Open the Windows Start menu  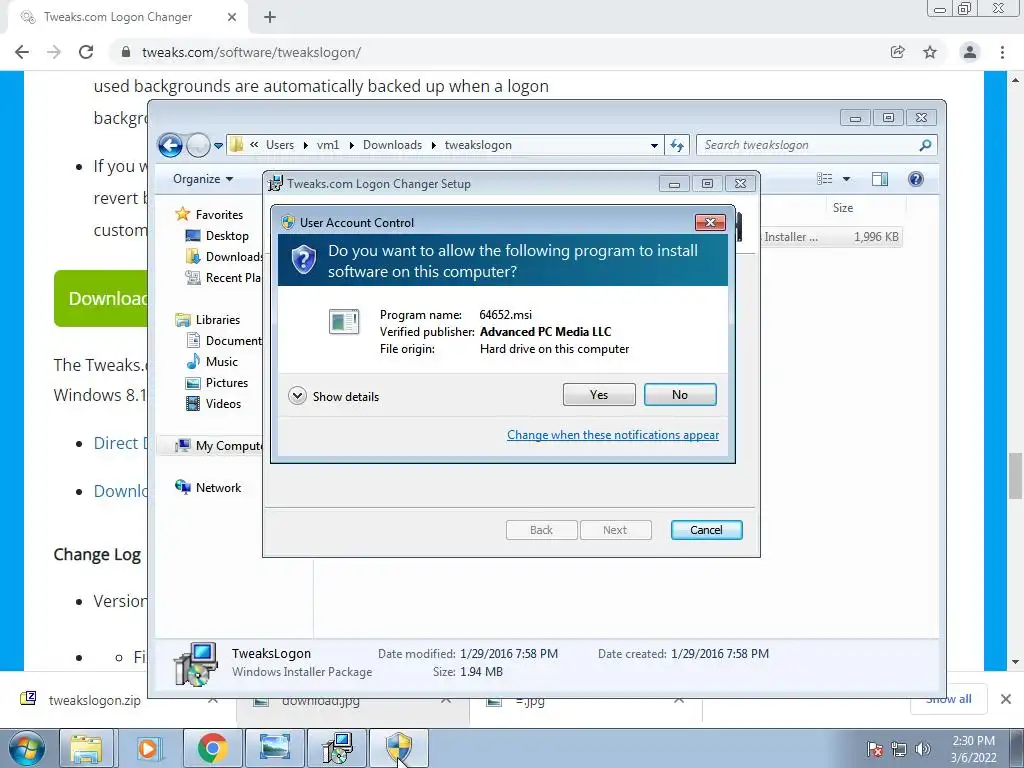[x=26, y=748]
